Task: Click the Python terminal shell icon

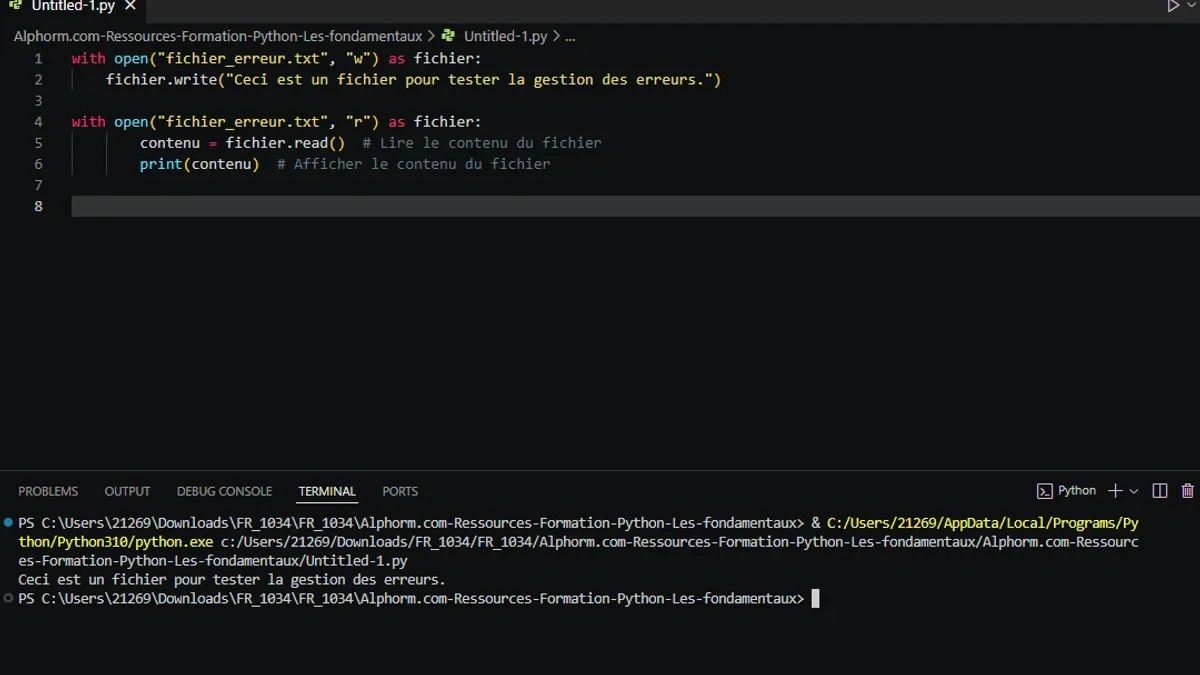Action: point(1044,491)
